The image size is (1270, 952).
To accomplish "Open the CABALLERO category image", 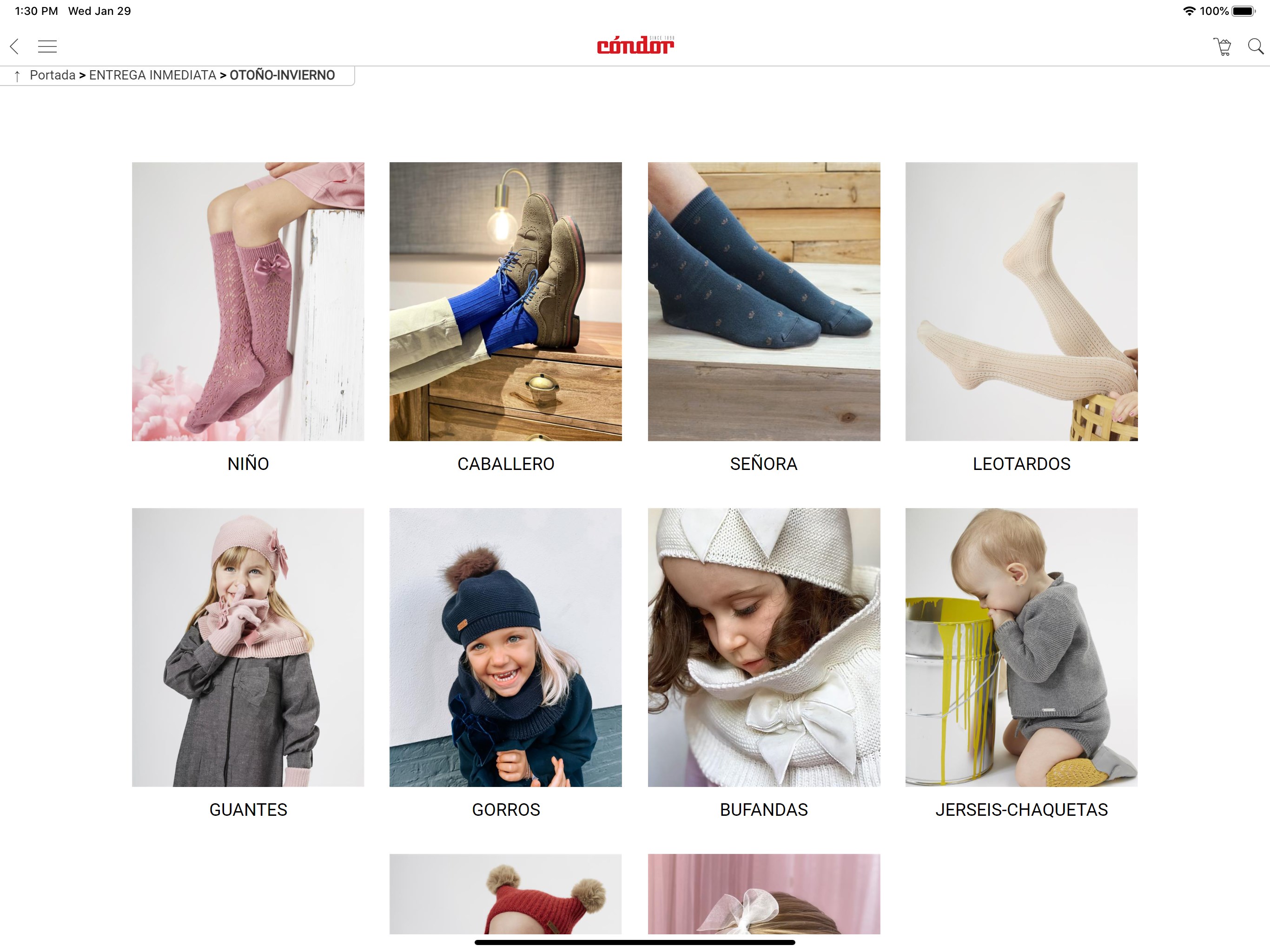I will [x=505, y=301].
